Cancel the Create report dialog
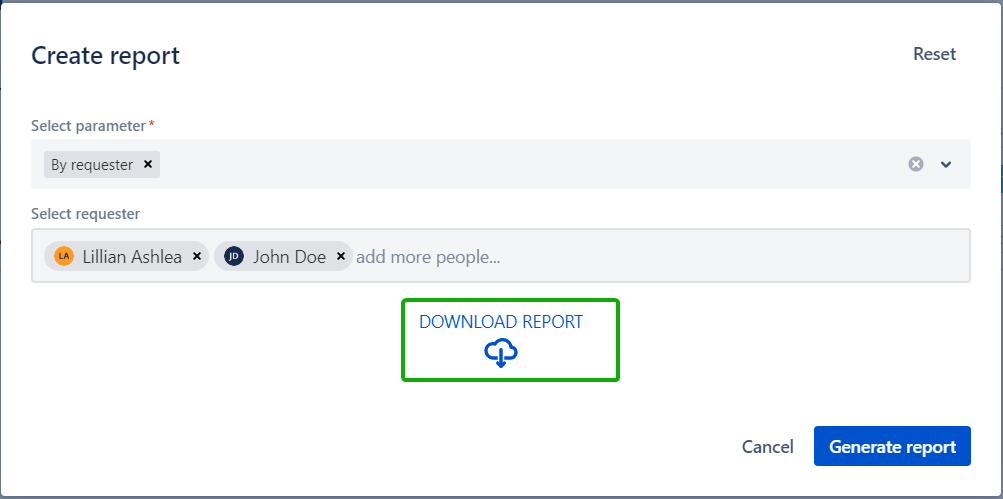Image resolution: width=1003 pixels, height=499 pixels. click(x=767, y=447)
